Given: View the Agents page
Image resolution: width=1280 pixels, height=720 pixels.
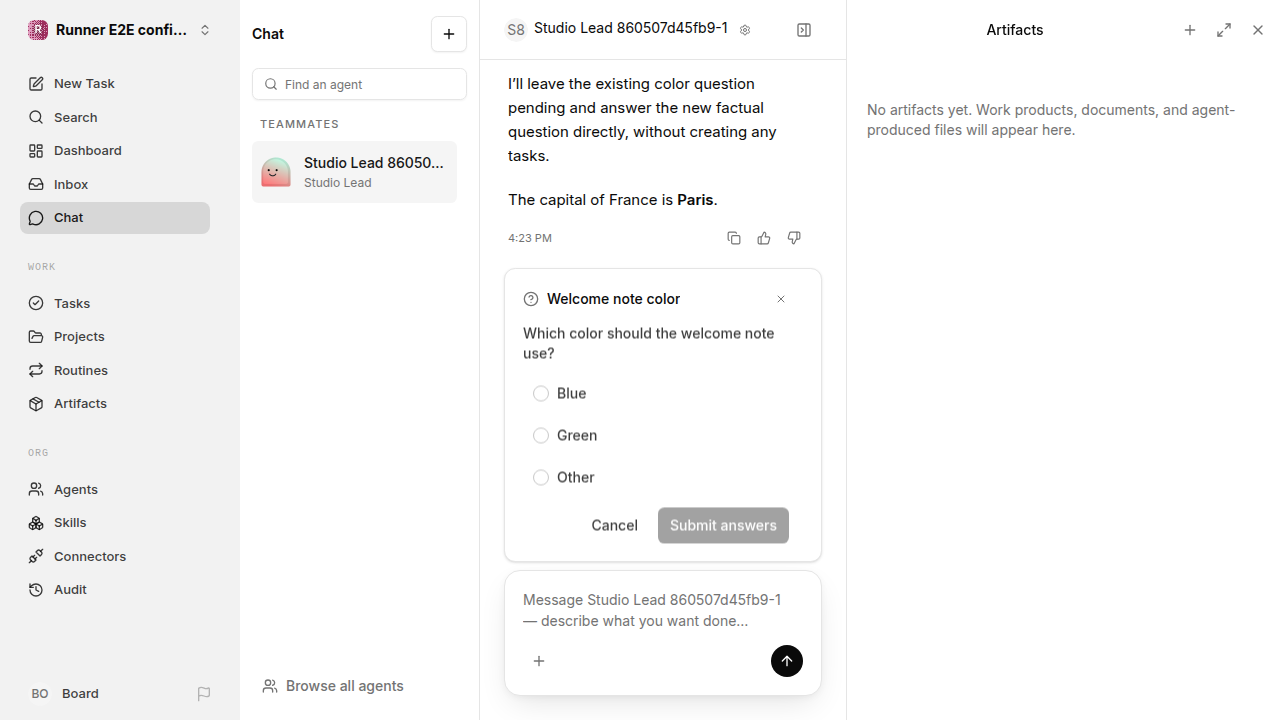Looking at the screenshot, I should (x=115, y=489).
